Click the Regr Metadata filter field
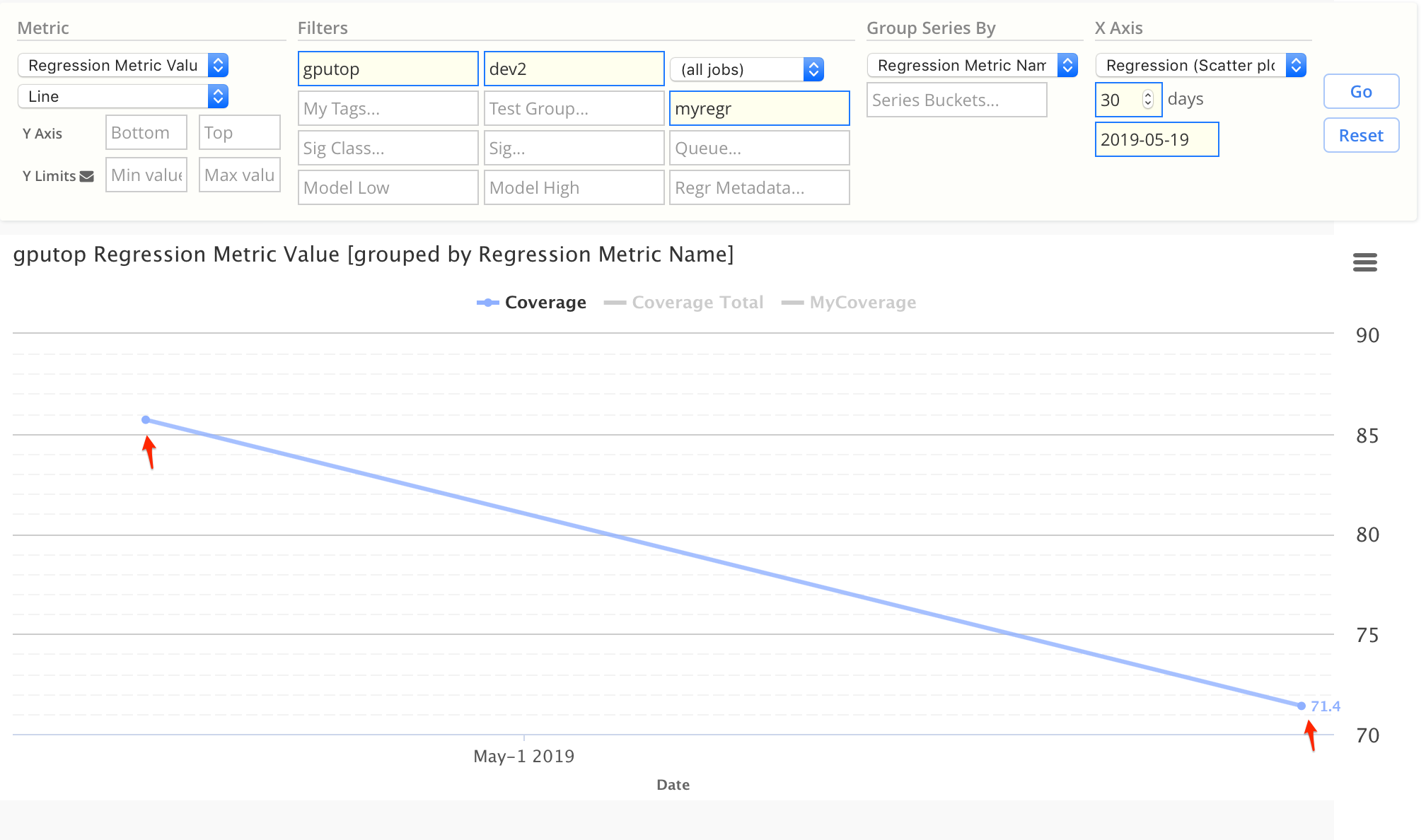The width and height of the screenshot is (1426, 840). 760,187
